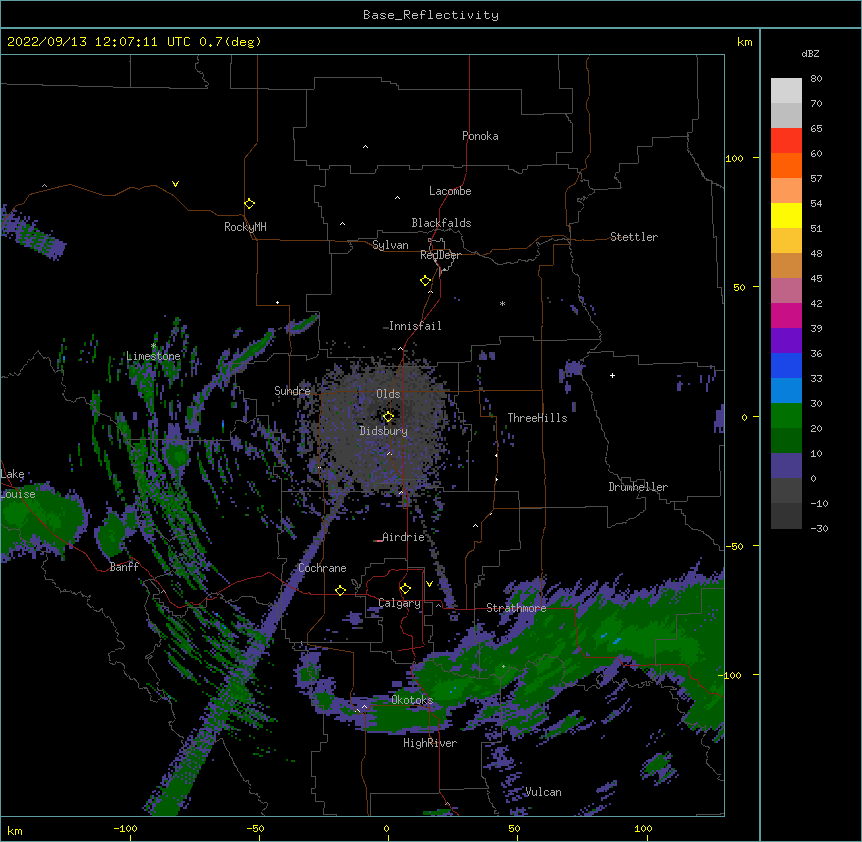Click the yellow diamond marker south of RedDeer
862x842 pixels.
[x=425, y=281]
